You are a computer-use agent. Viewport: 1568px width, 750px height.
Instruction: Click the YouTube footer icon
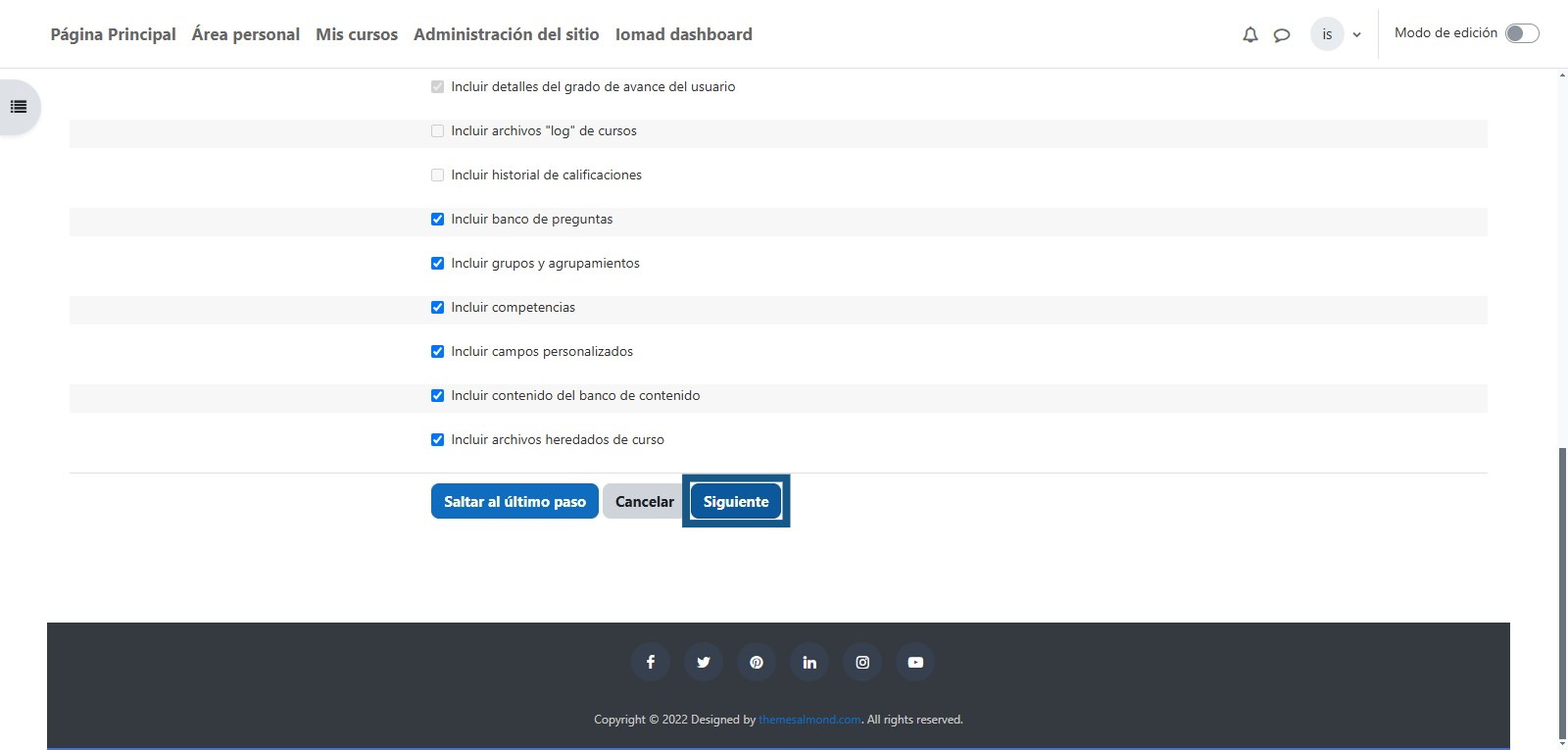[915, 662]
